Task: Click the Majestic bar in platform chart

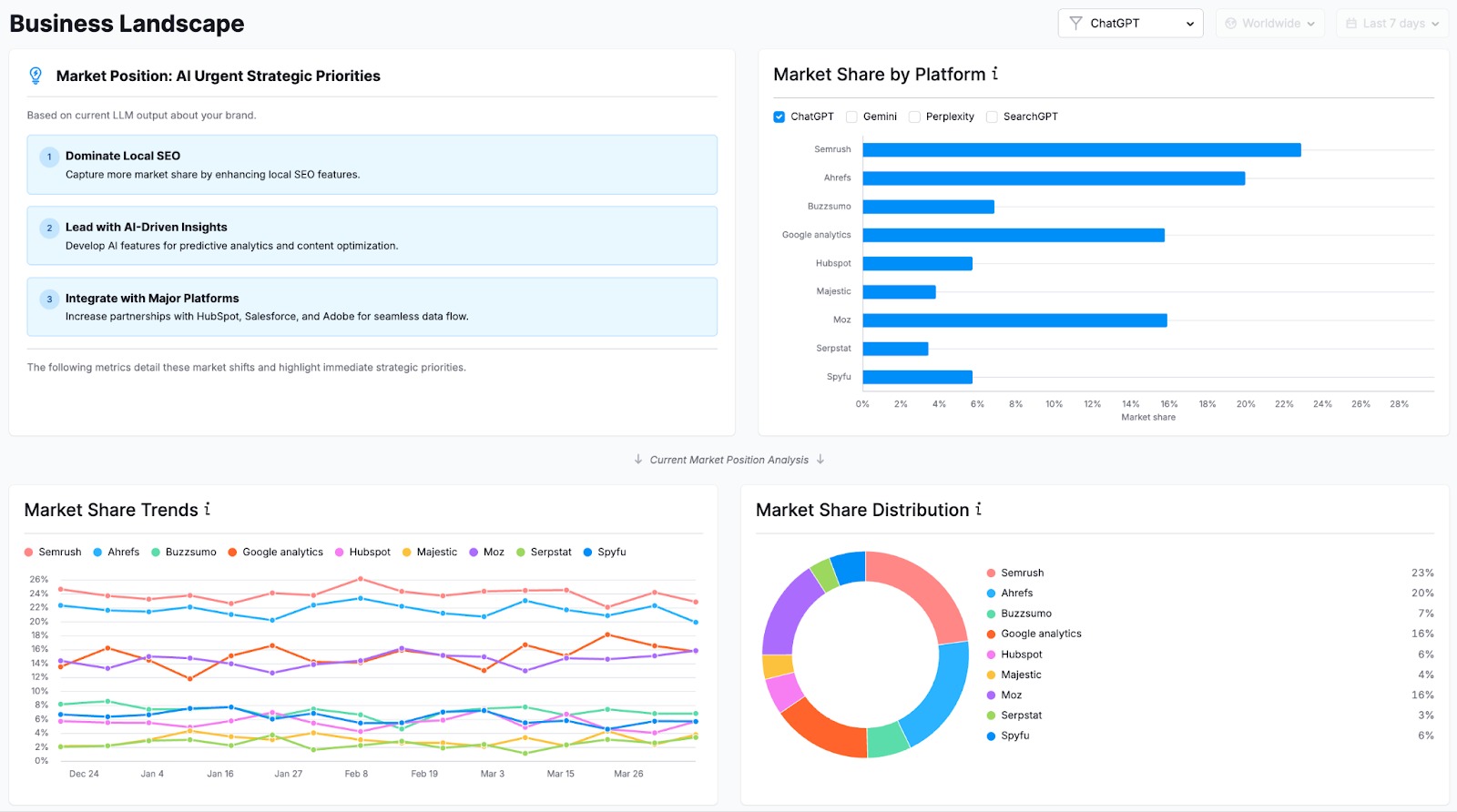Action: (900, 292)
